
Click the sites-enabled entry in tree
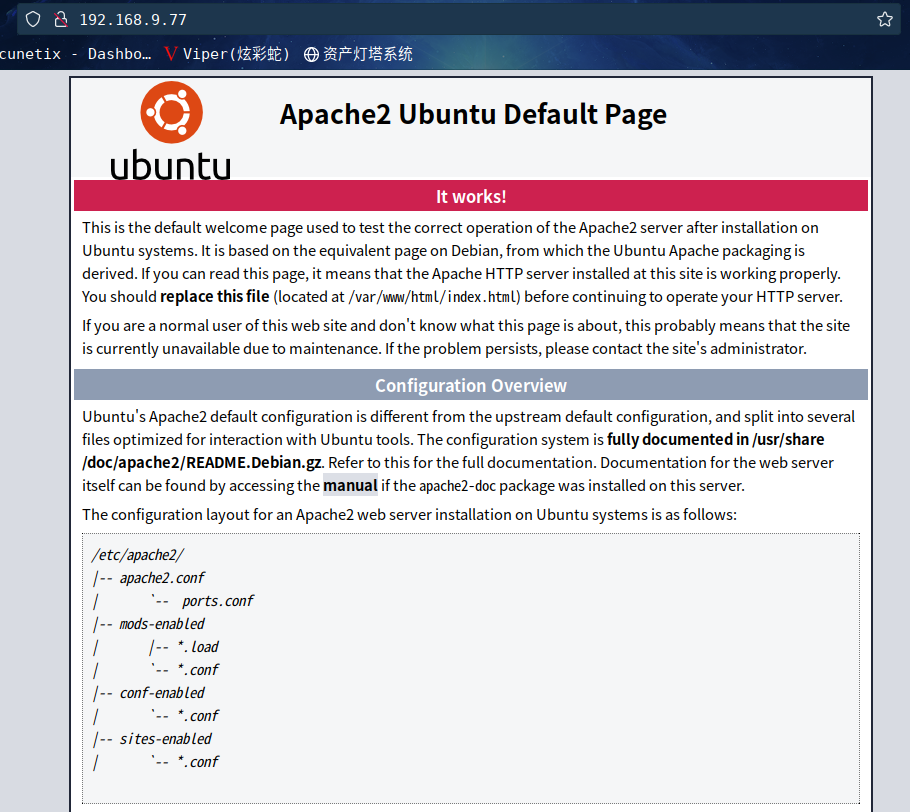[165, 739]
